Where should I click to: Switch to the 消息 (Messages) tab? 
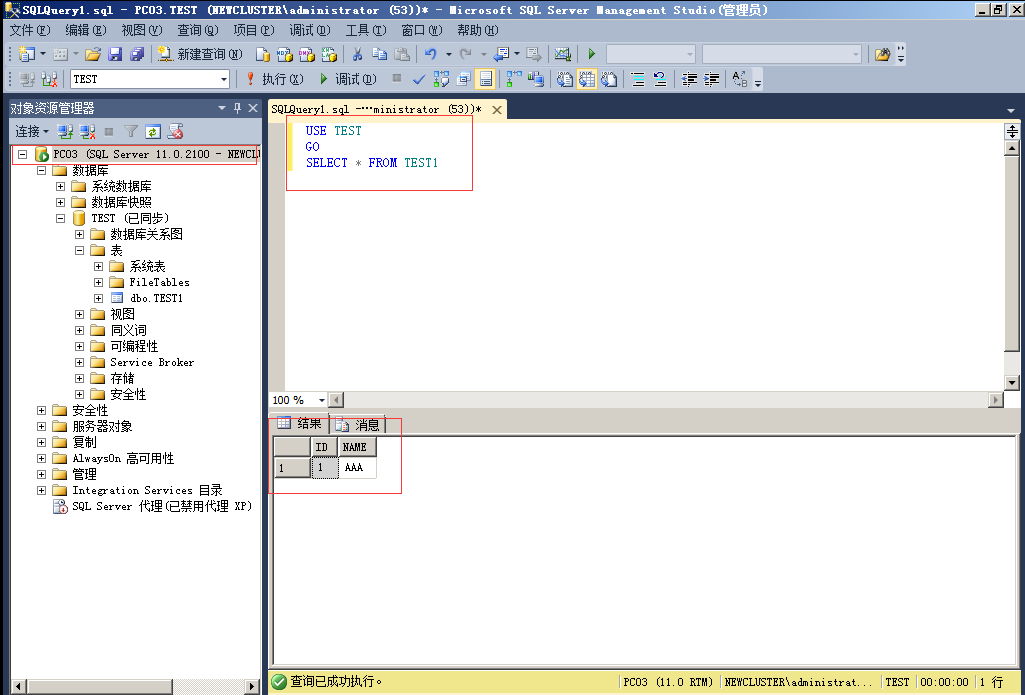(x=358, y=425)
